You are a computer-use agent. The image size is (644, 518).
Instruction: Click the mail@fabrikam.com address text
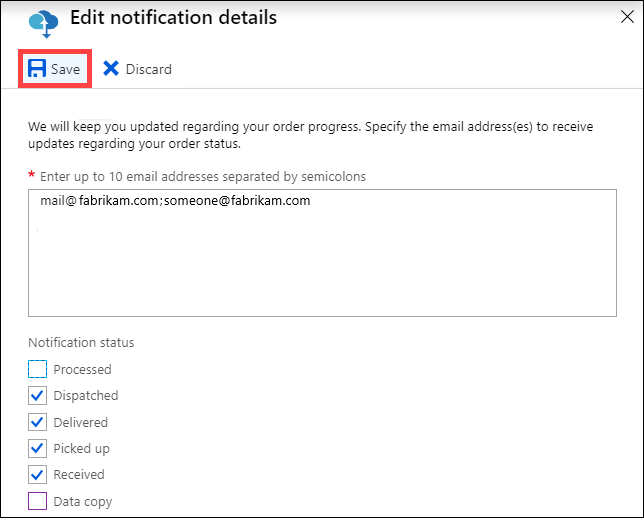pyautogui.click(x=99, y=200)
